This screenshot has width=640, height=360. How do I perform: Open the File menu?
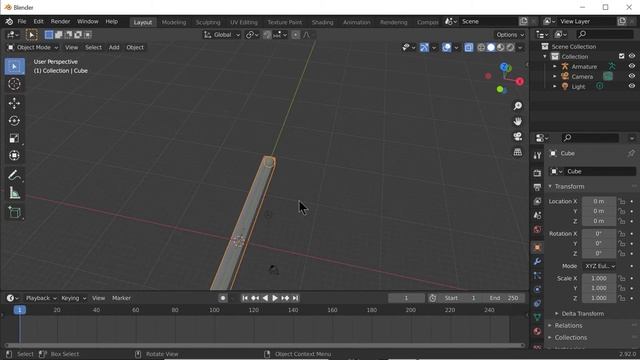(22, 22)
